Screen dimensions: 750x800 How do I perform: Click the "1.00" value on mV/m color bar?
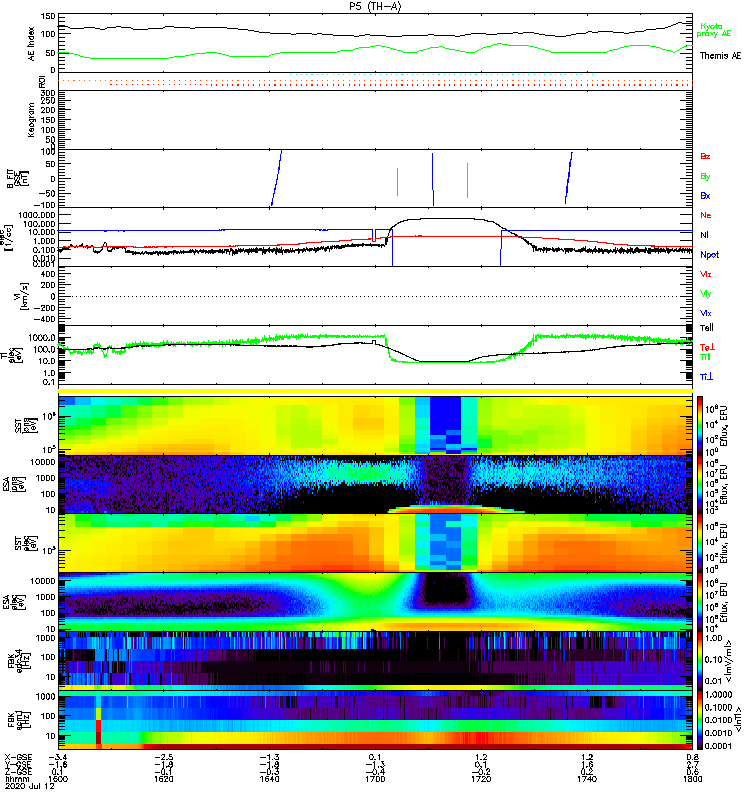coord(713,638)
